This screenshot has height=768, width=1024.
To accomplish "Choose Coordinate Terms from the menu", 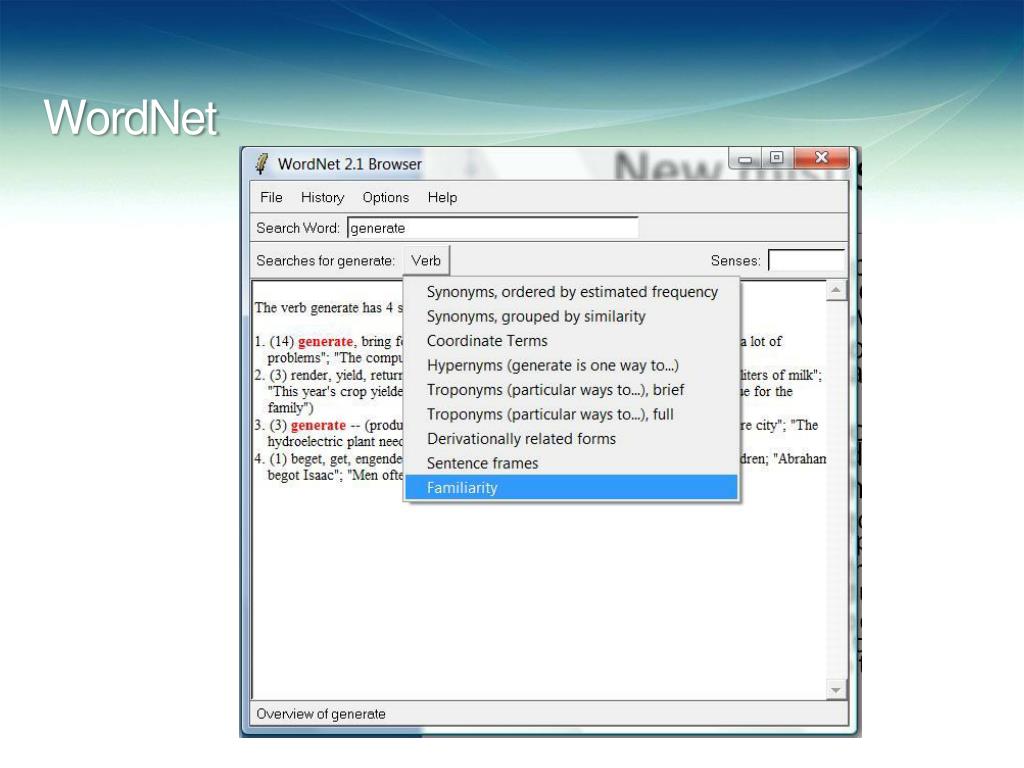I will (572, 341).
